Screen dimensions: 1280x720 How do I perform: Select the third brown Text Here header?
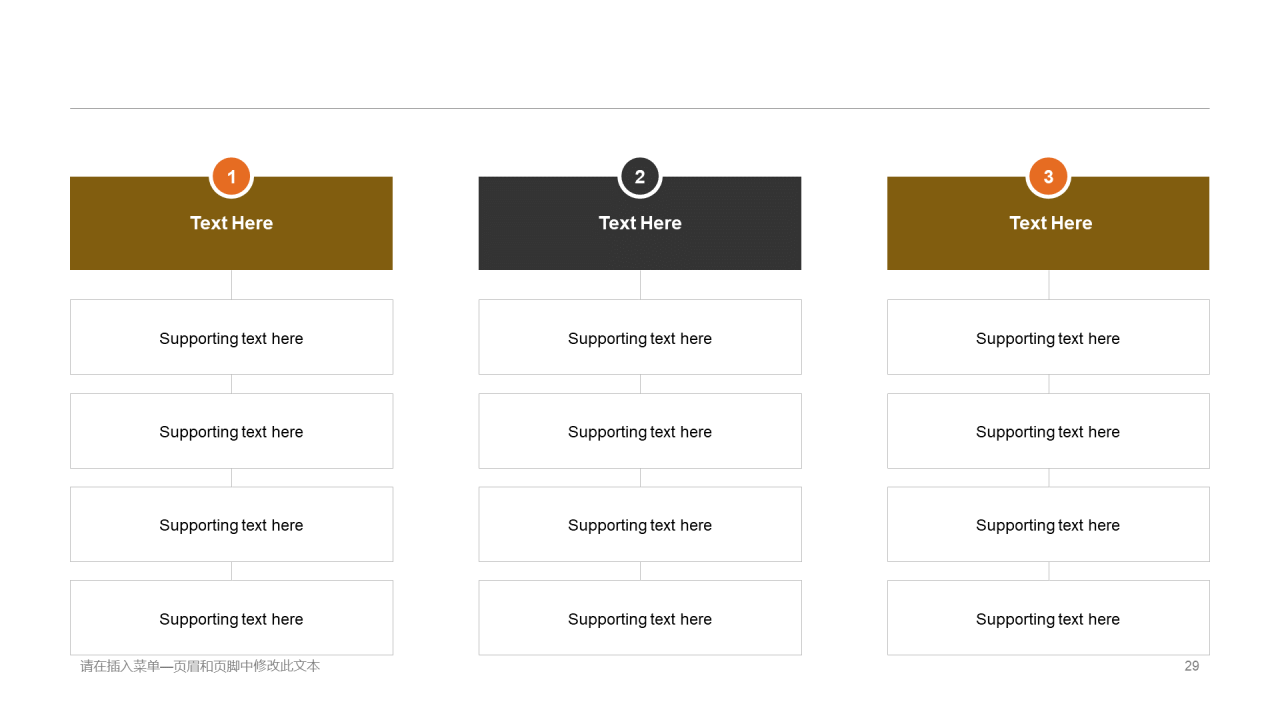pos(1048,223)
